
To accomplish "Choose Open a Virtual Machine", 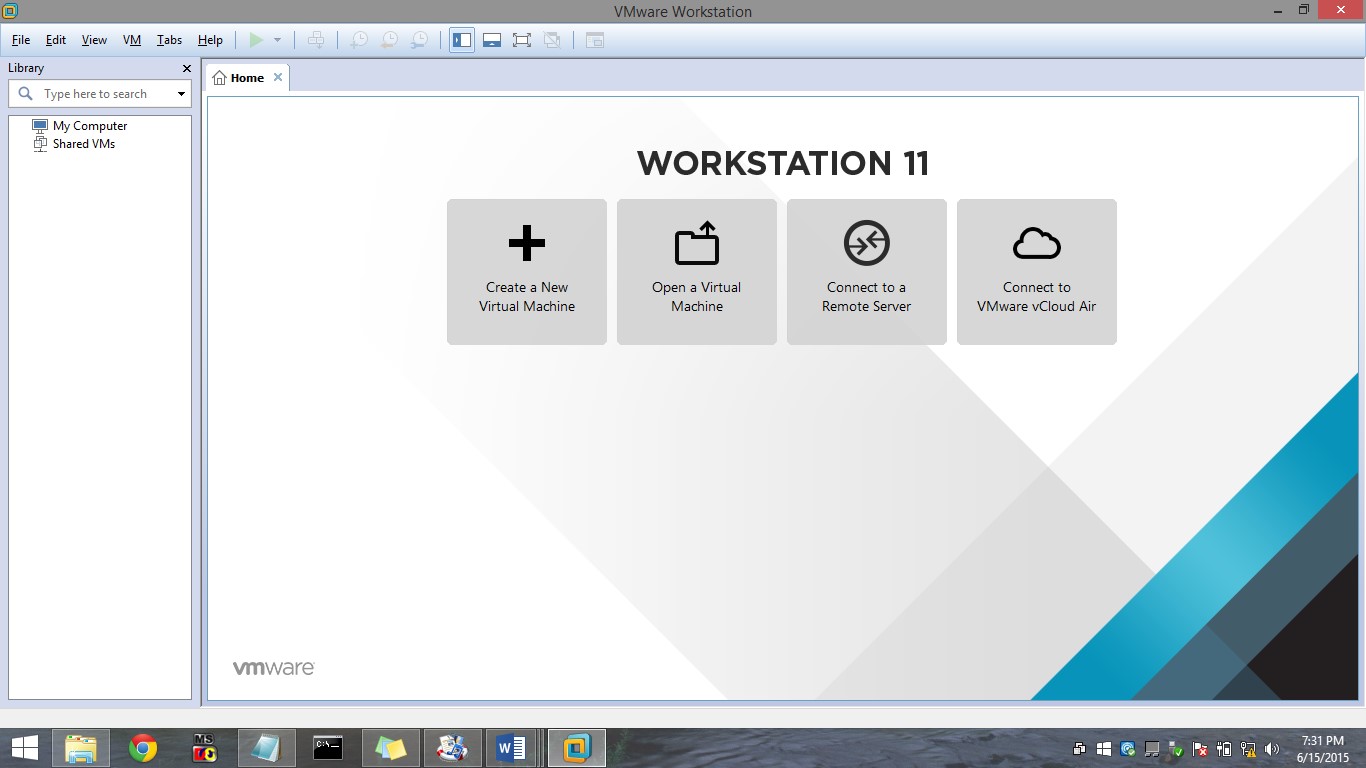I will pos(696,271).
